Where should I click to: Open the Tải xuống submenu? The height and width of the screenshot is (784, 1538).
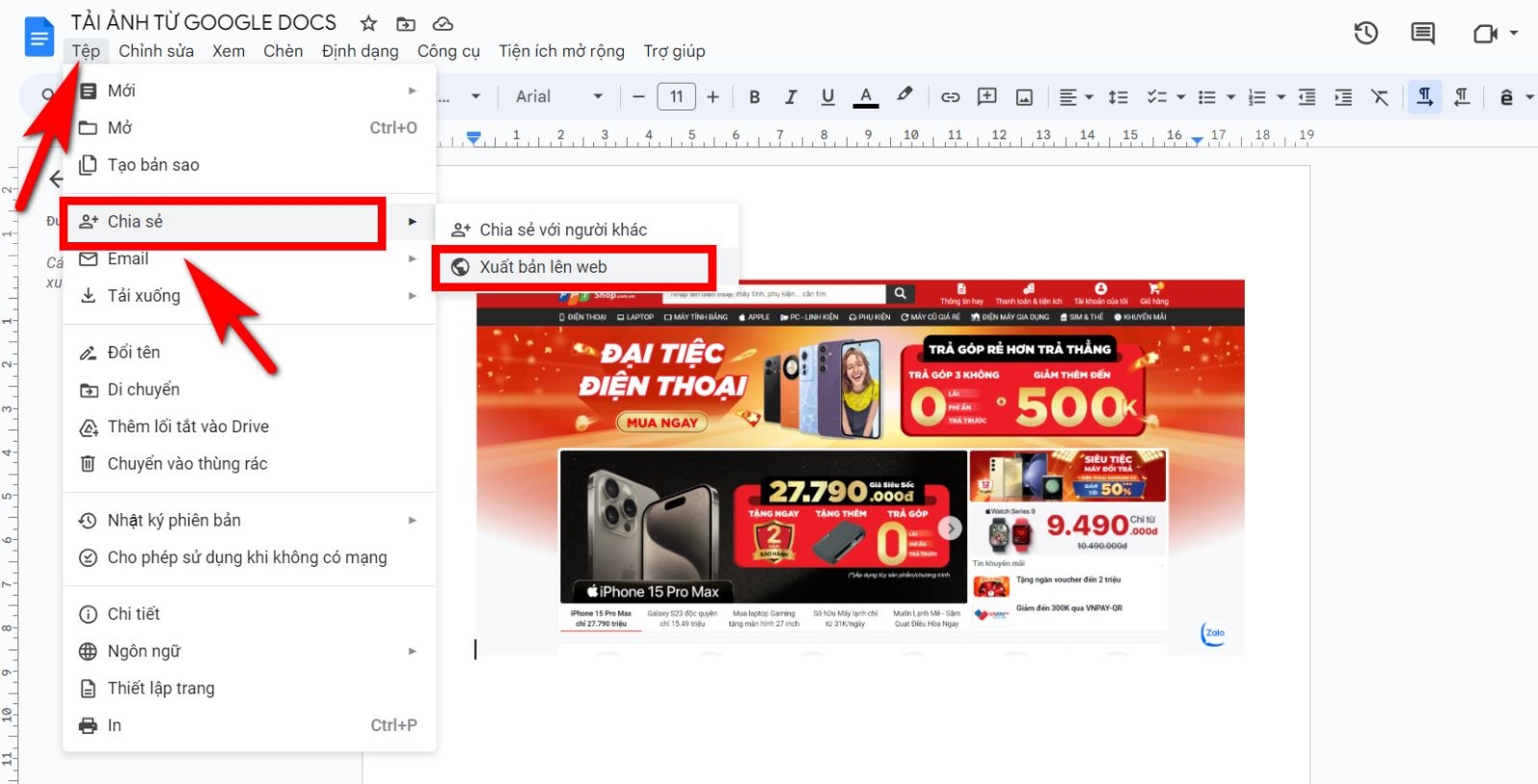point(249,296)
